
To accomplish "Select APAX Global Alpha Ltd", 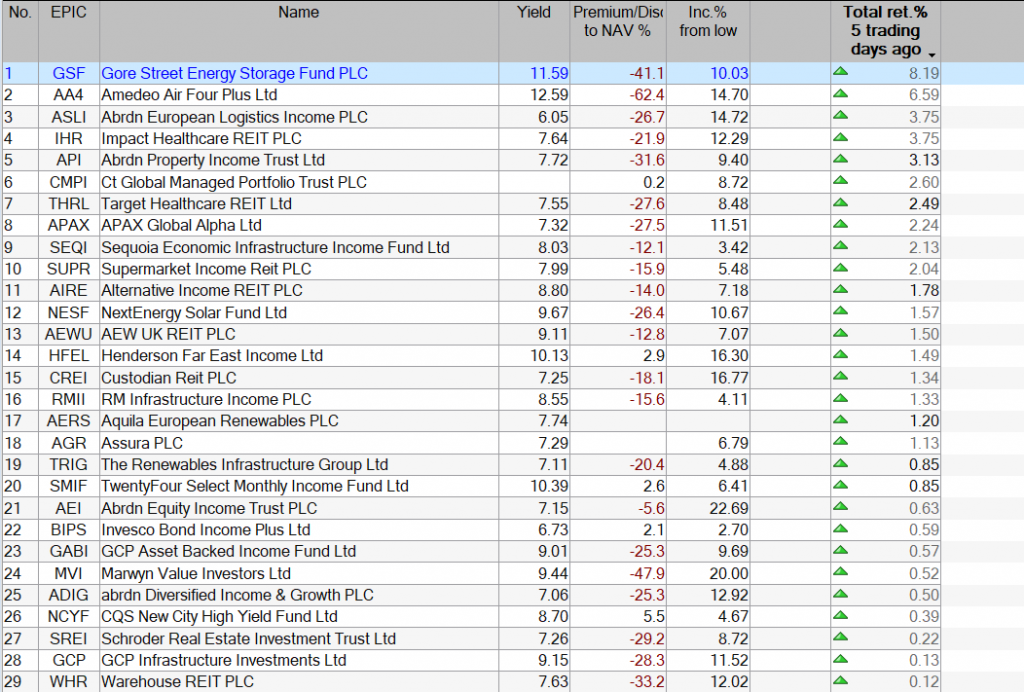I will [182, 225].
